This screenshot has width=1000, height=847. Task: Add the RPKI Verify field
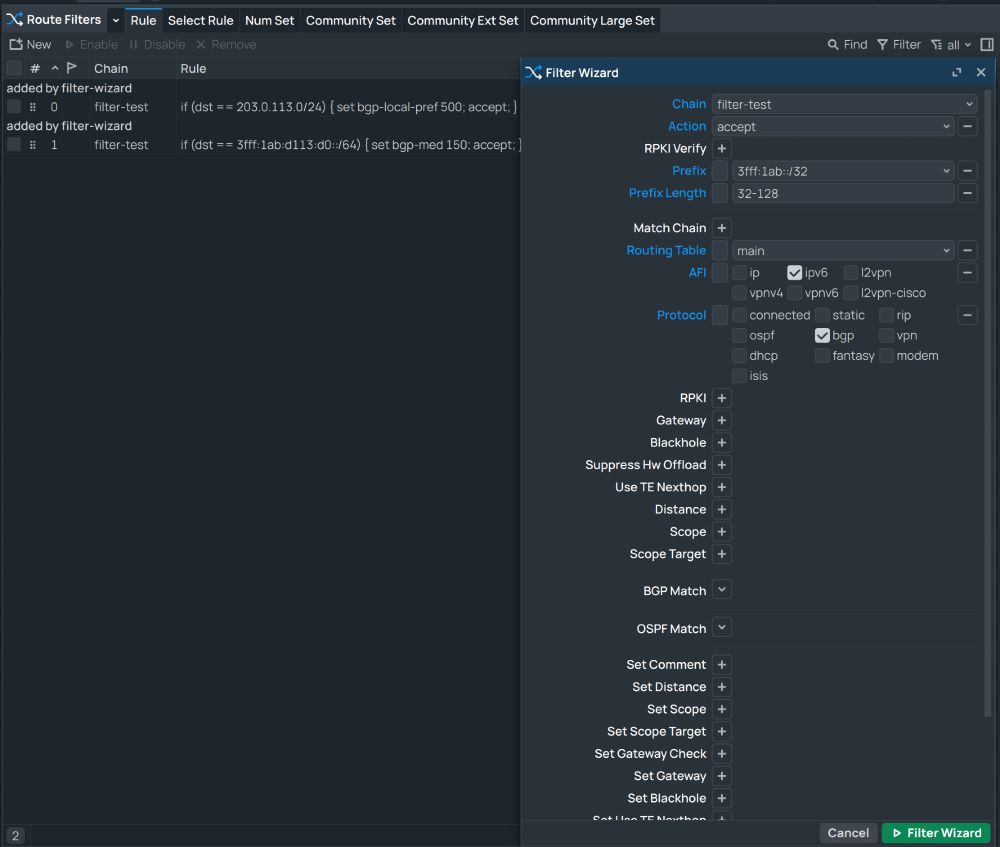[721, 149]
